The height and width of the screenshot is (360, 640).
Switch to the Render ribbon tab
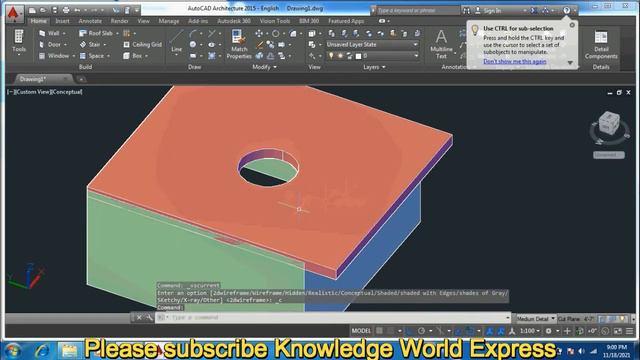[120, 21]
